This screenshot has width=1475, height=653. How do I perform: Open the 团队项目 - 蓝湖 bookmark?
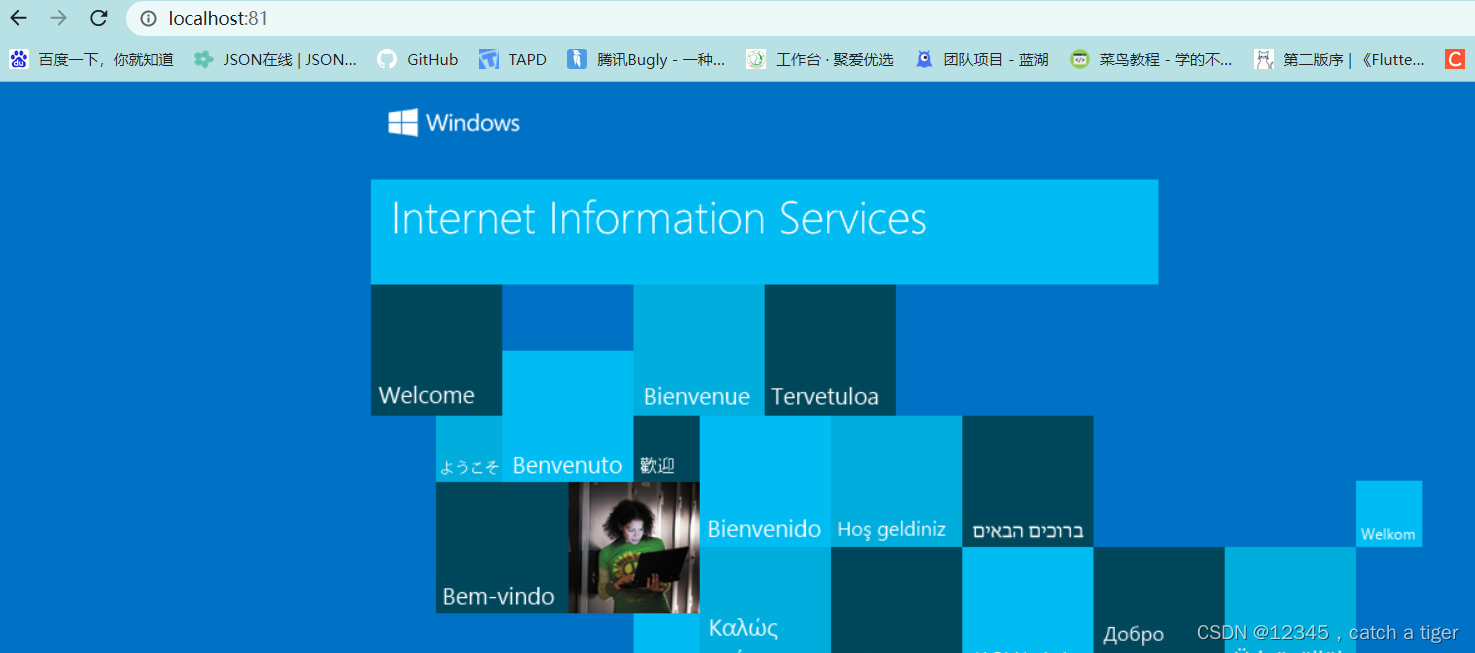(x=996, y=60)
